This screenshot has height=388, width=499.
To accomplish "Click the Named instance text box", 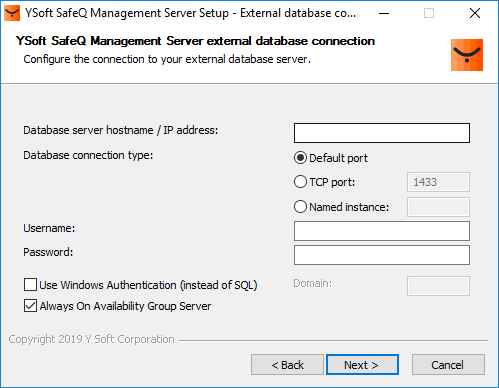I will point(438,207).
